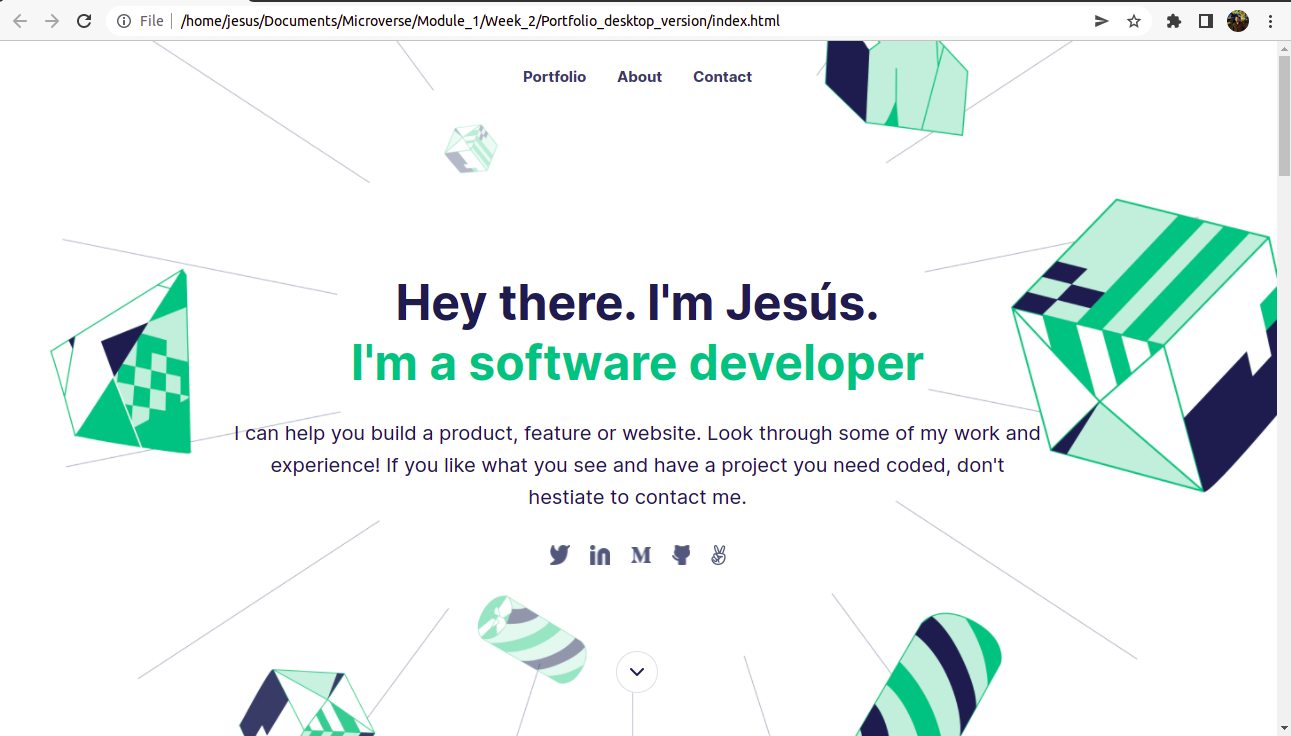Toggle the browser side panel icon
Viewport: 1291px width, 736px height.
[x=1206, y=21]
